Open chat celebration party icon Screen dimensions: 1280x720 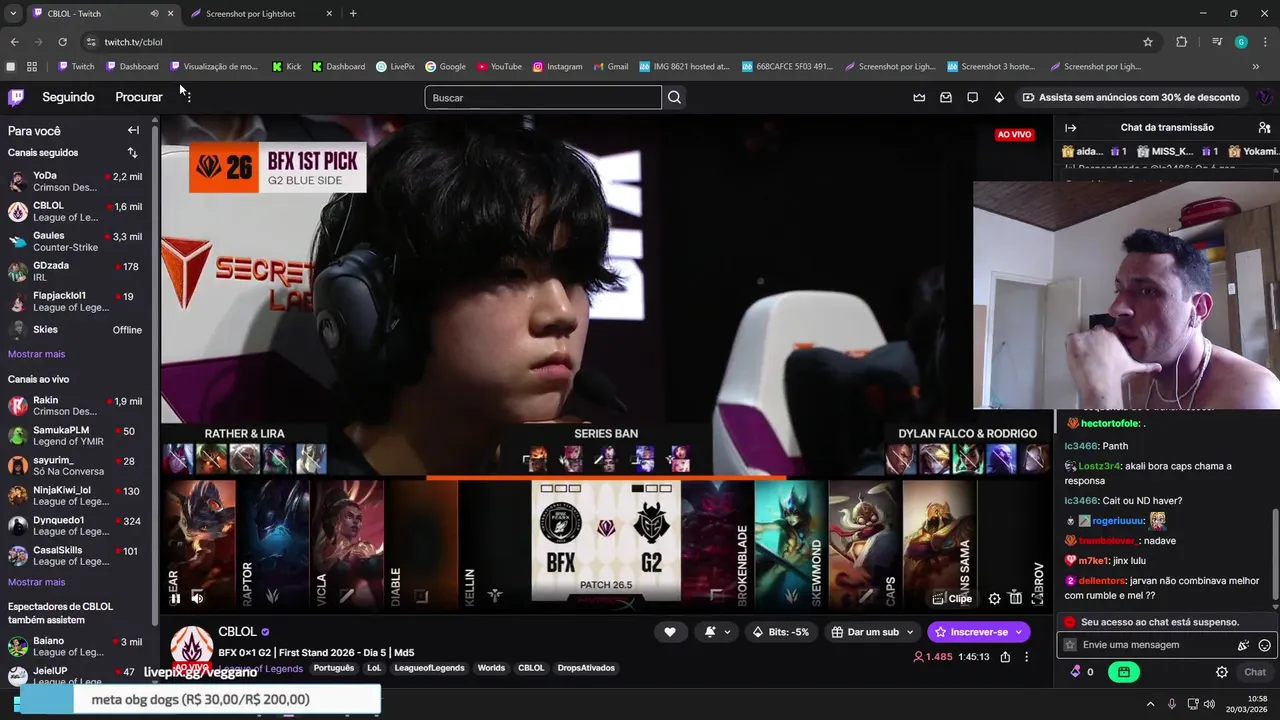point(1243,645)
